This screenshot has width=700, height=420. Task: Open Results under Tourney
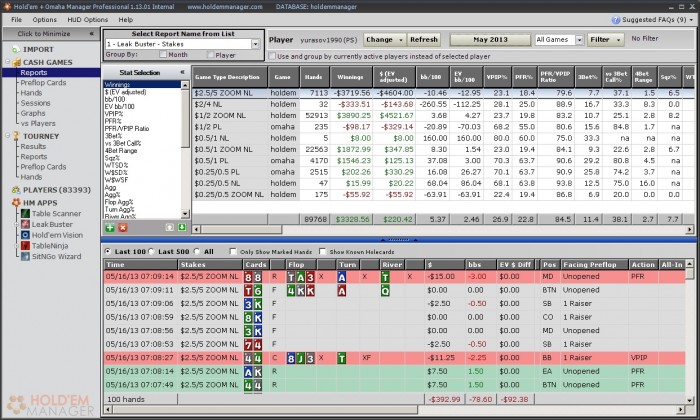tap(33, 146)
